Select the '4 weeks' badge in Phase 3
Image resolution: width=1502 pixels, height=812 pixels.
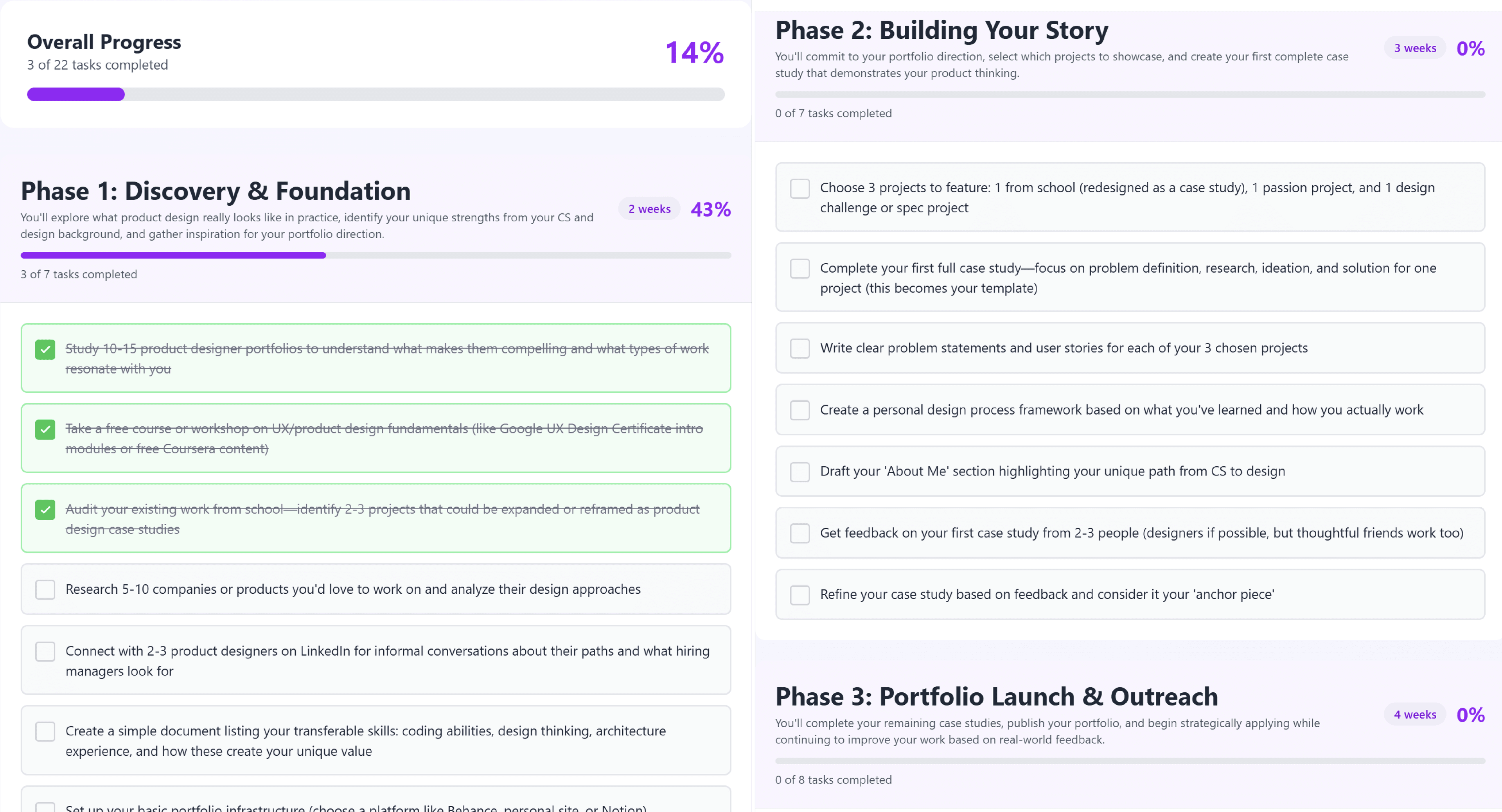tap(1414, 714)
